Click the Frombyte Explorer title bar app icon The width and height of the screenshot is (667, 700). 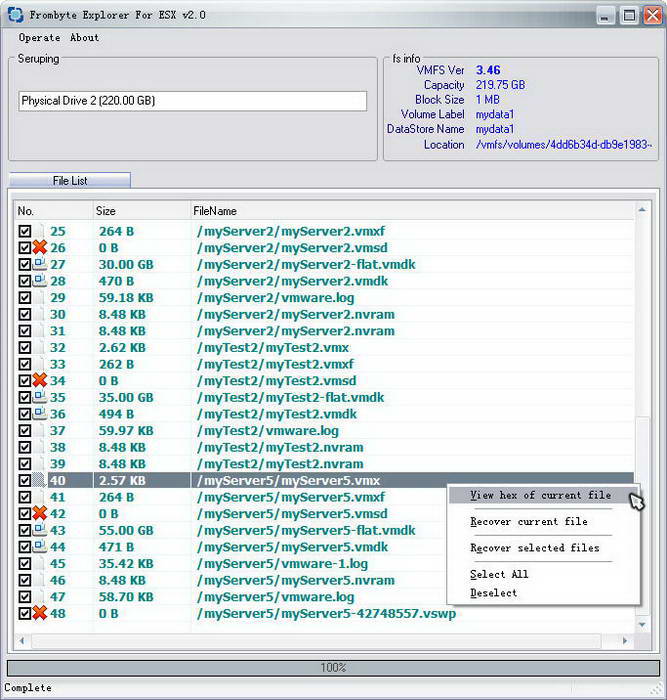(x=15, y=15)
